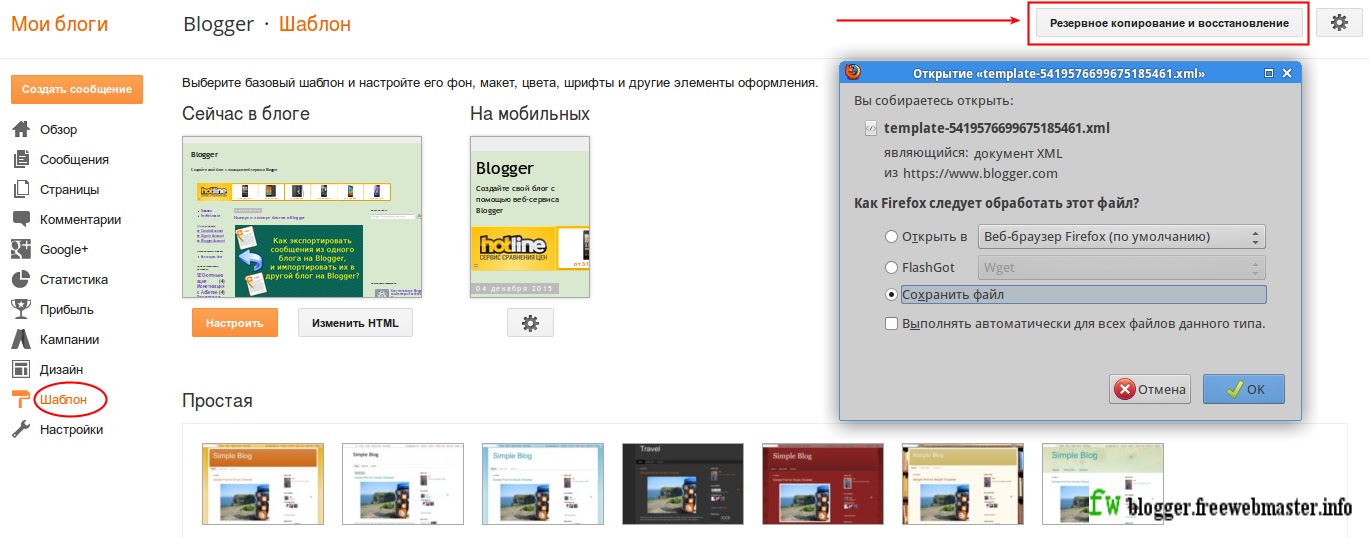Click the orange Настроить button
Screen dimensions: 1369x538
tap(234, 323)
